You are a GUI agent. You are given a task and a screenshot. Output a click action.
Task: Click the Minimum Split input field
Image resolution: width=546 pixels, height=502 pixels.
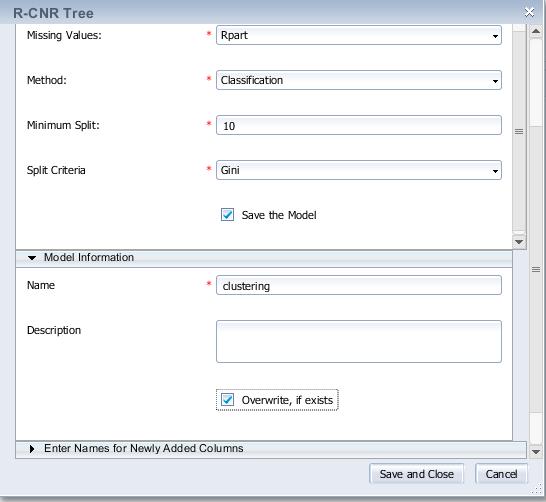click(359, 125)
